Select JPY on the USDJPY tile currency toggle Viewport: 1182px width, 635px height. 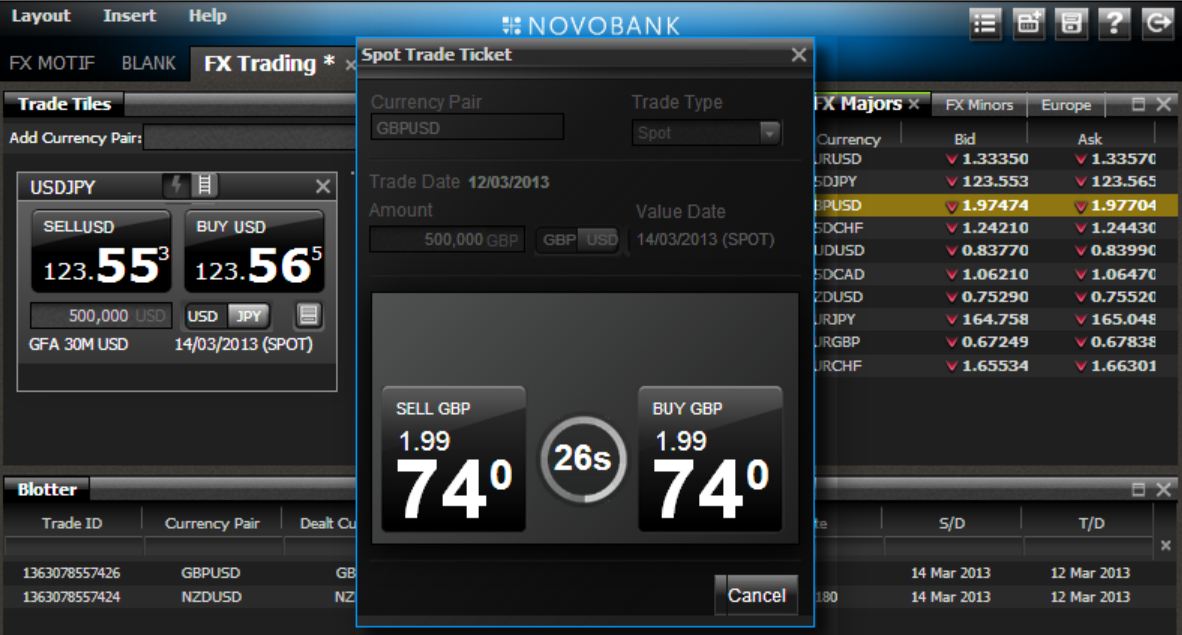tap(249, 316)
